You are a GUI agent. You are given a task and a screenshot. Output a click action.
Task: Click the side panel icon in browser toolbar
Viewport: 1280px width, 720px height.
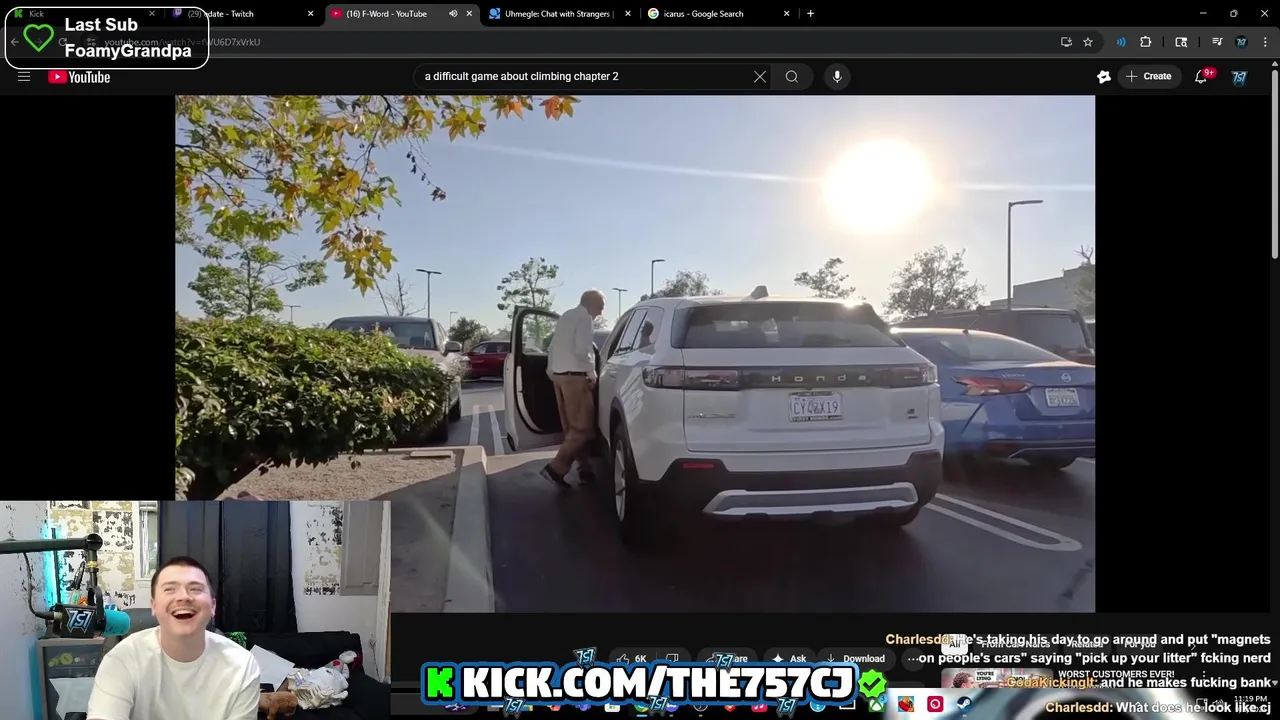pyautogui.click(x=1181, y=42)
